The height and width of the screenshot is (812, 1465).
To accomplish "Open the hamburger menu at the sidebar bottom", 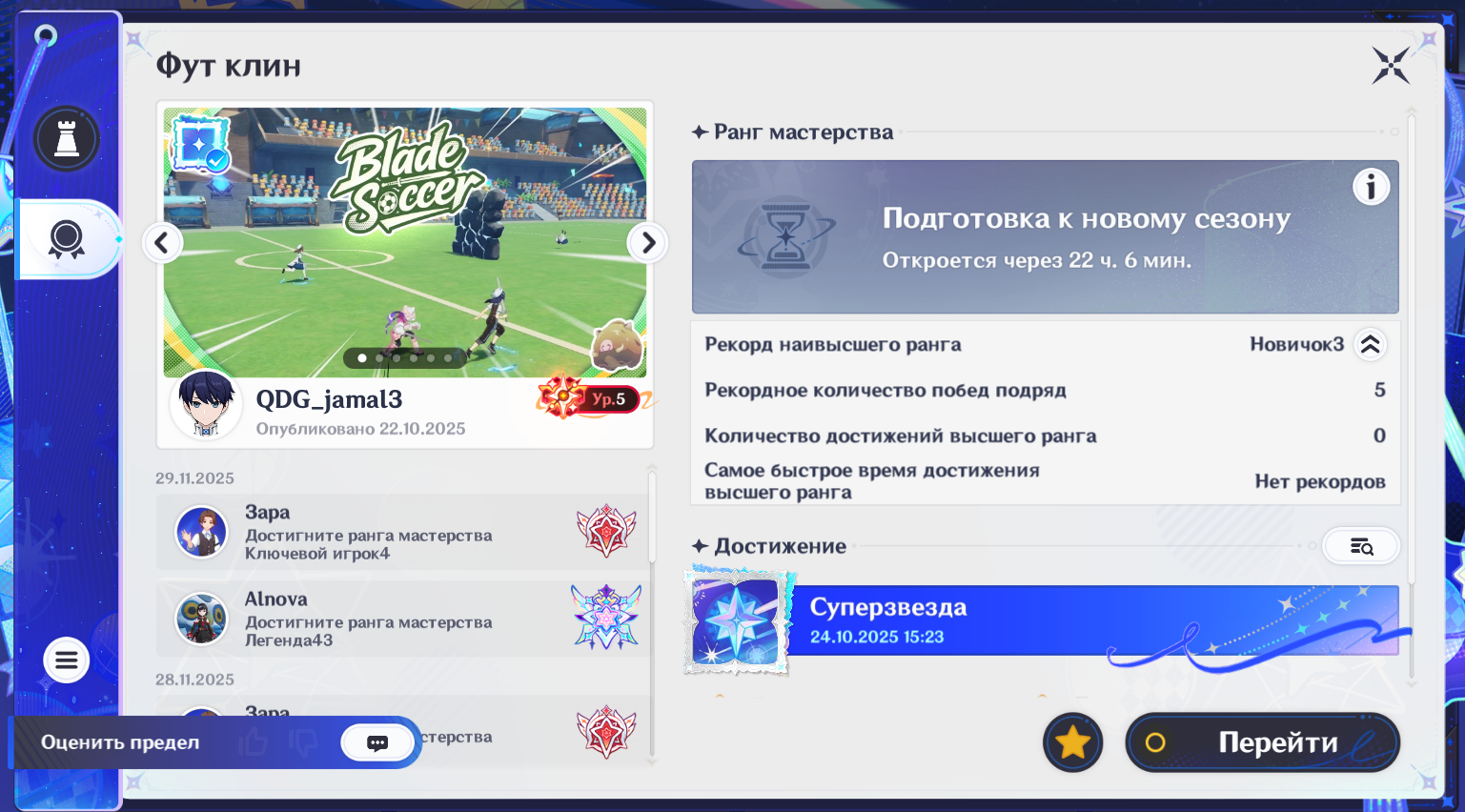I will (67, 660).
